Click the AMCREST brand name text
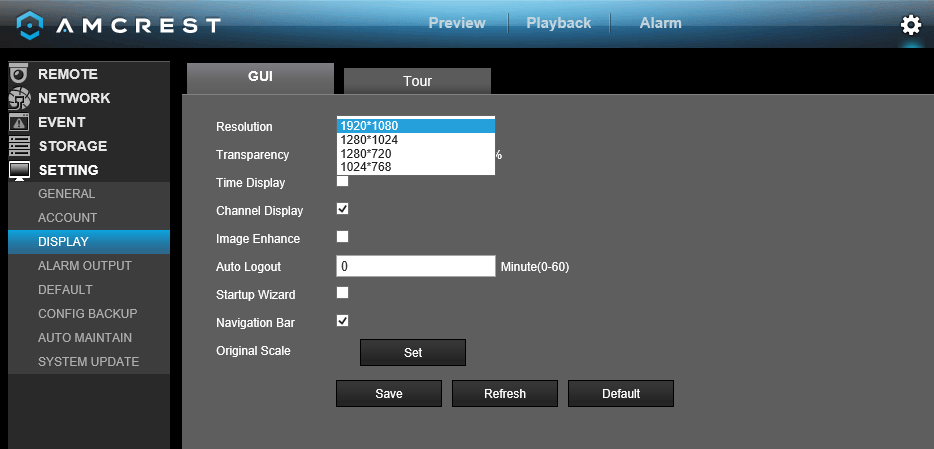The image size is (934, 449). (139, 25)
